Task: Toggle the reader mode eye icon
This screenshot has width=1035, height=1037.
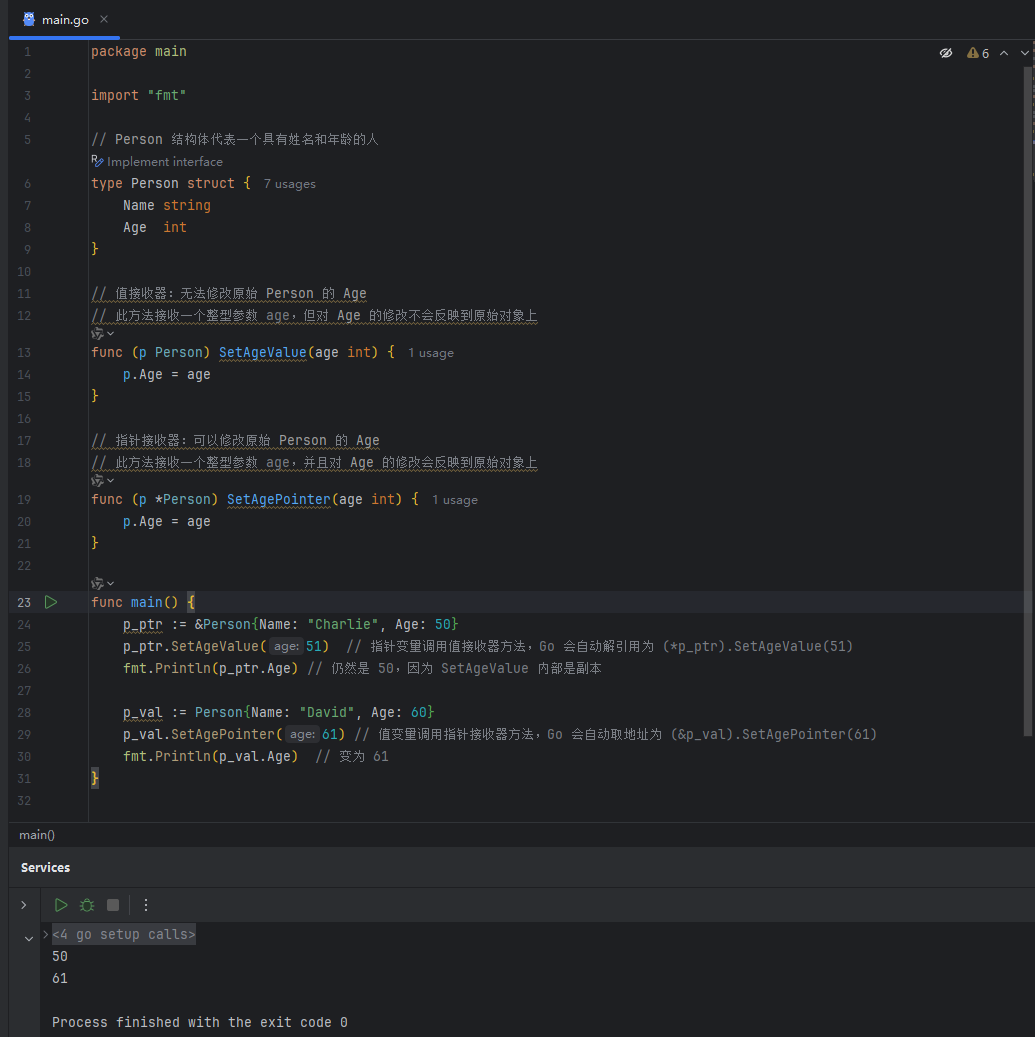Action: click(946, 53)
